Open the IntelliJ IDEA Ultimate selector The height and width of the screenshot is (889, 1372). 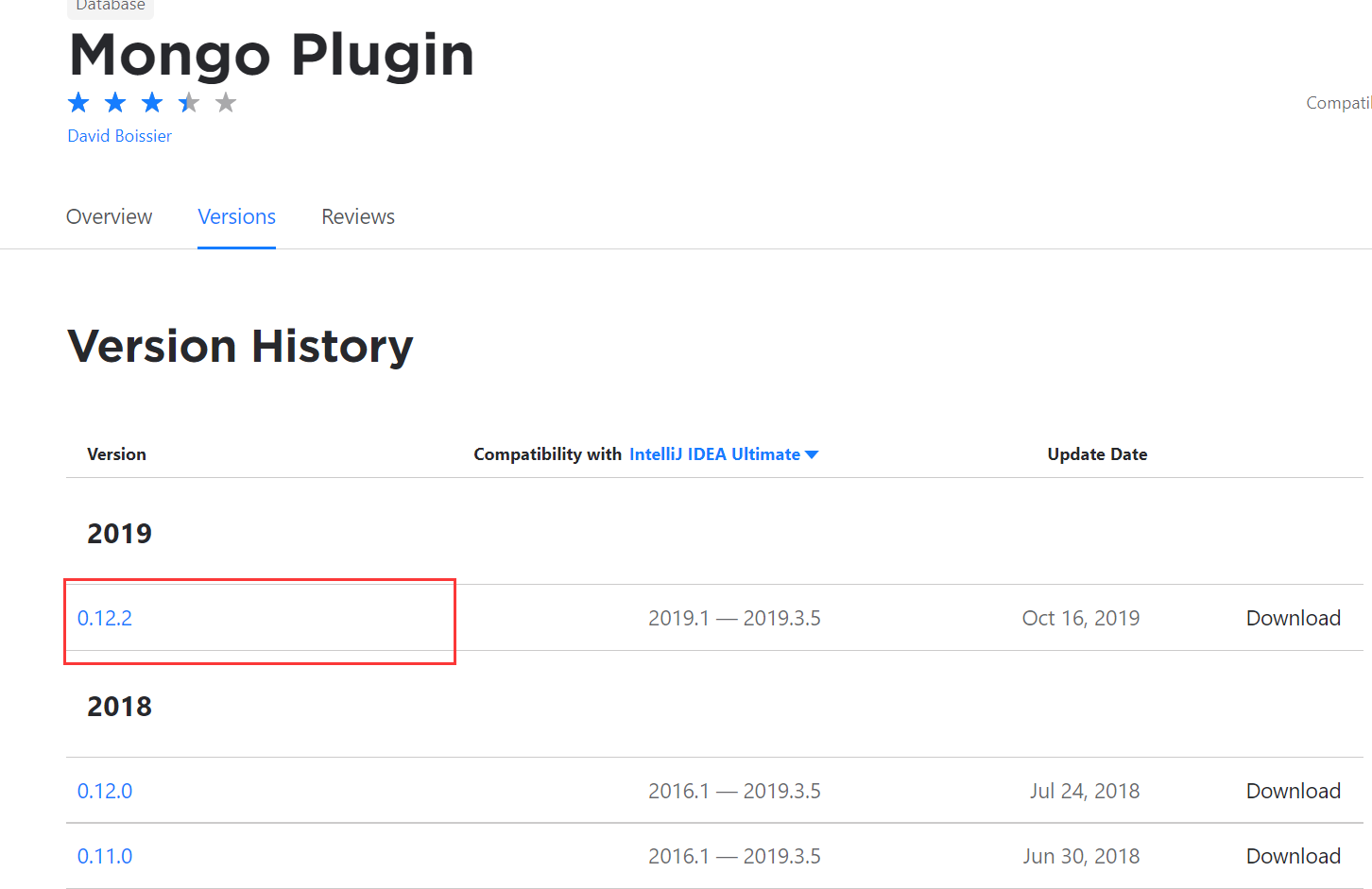(x=712, y=453)
